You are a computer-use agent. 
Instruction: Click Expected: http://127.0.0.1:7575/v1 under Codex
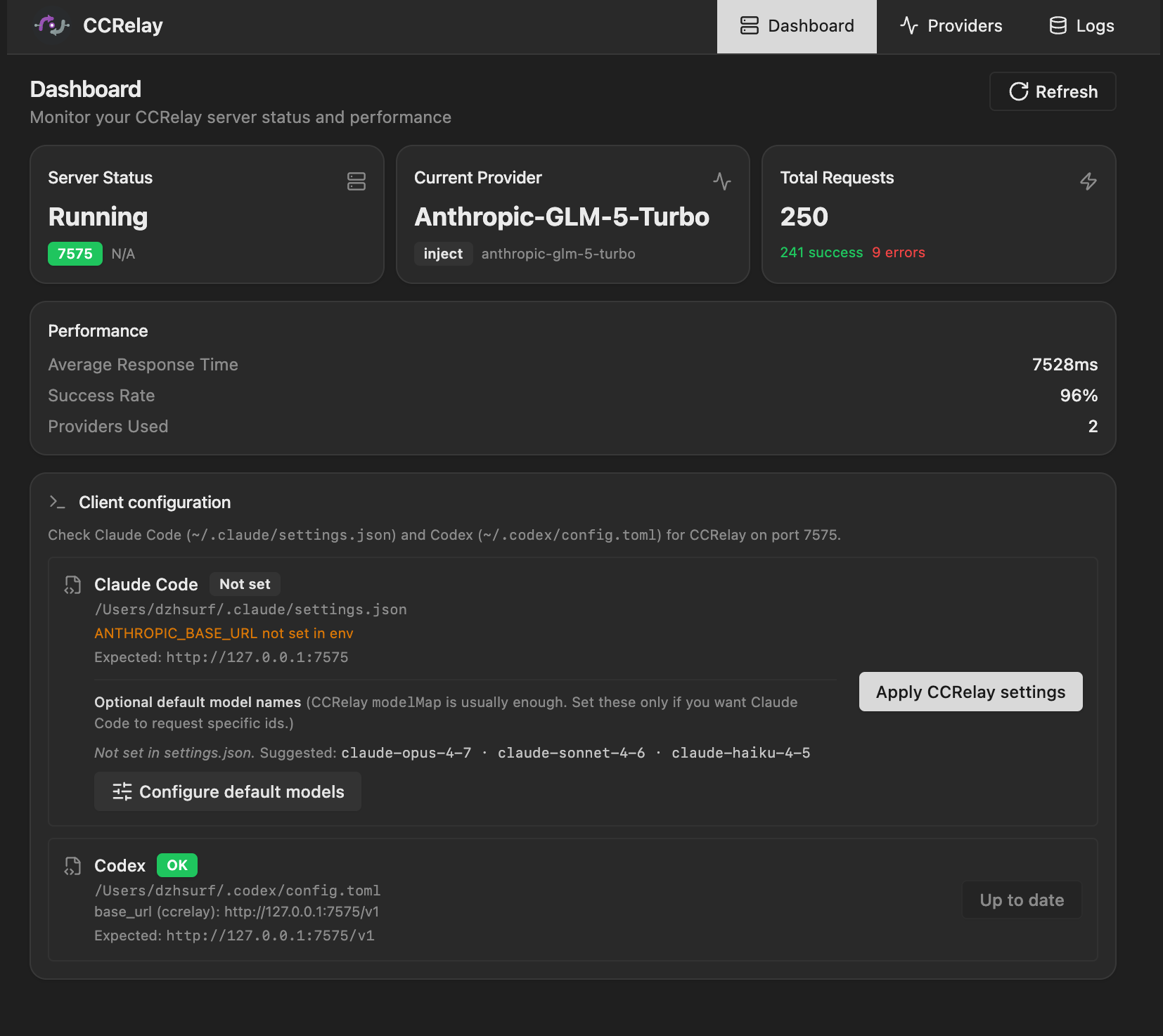click(234, 935)
